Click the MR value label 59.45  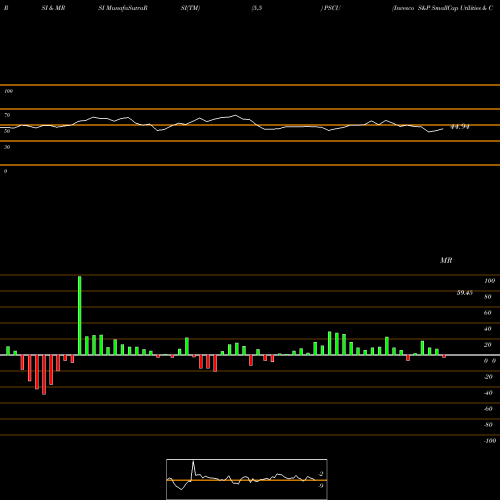(x=464, y=293)
